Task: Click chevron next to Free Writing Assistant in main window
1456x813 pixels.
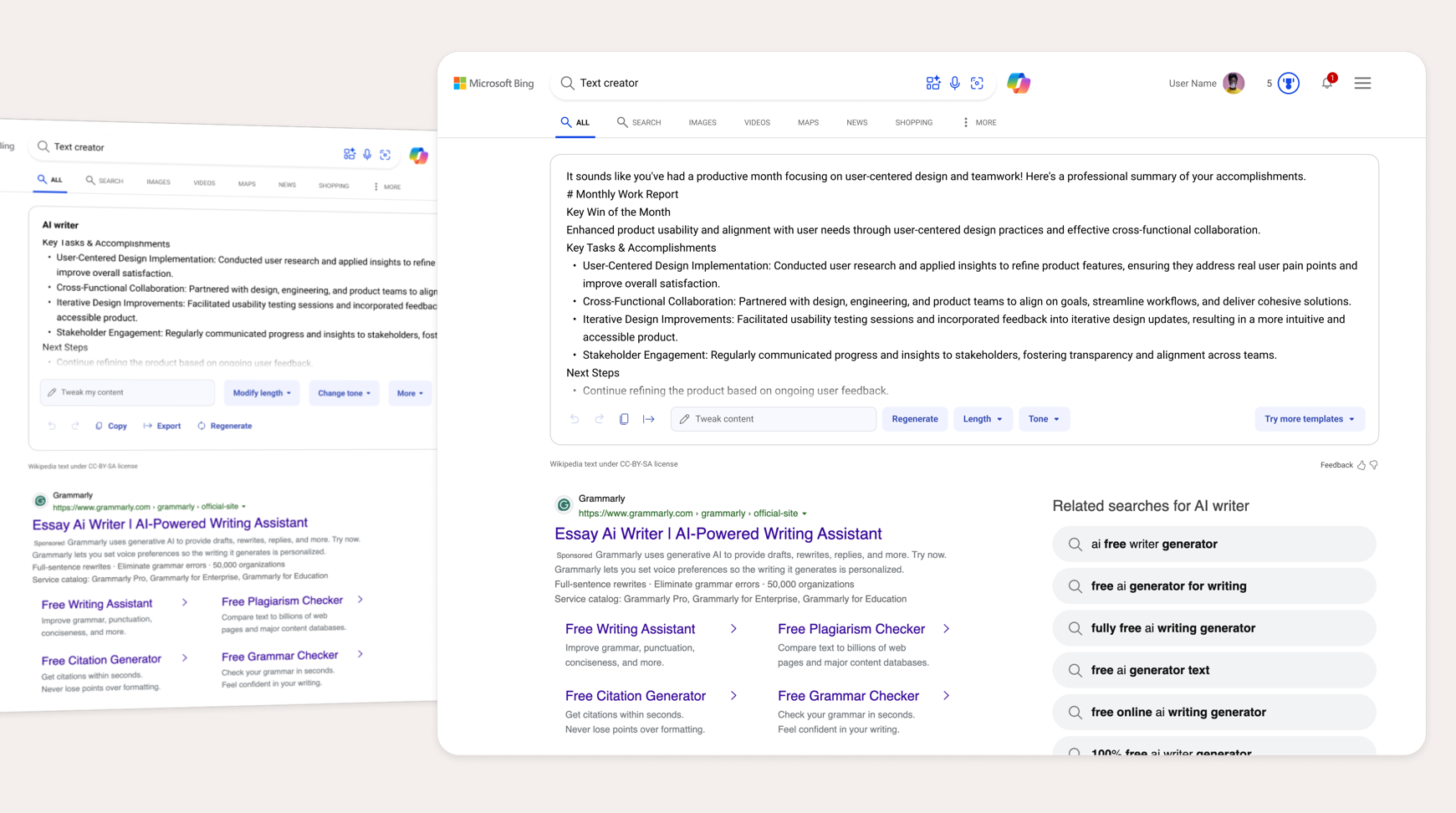Action: 733,629
